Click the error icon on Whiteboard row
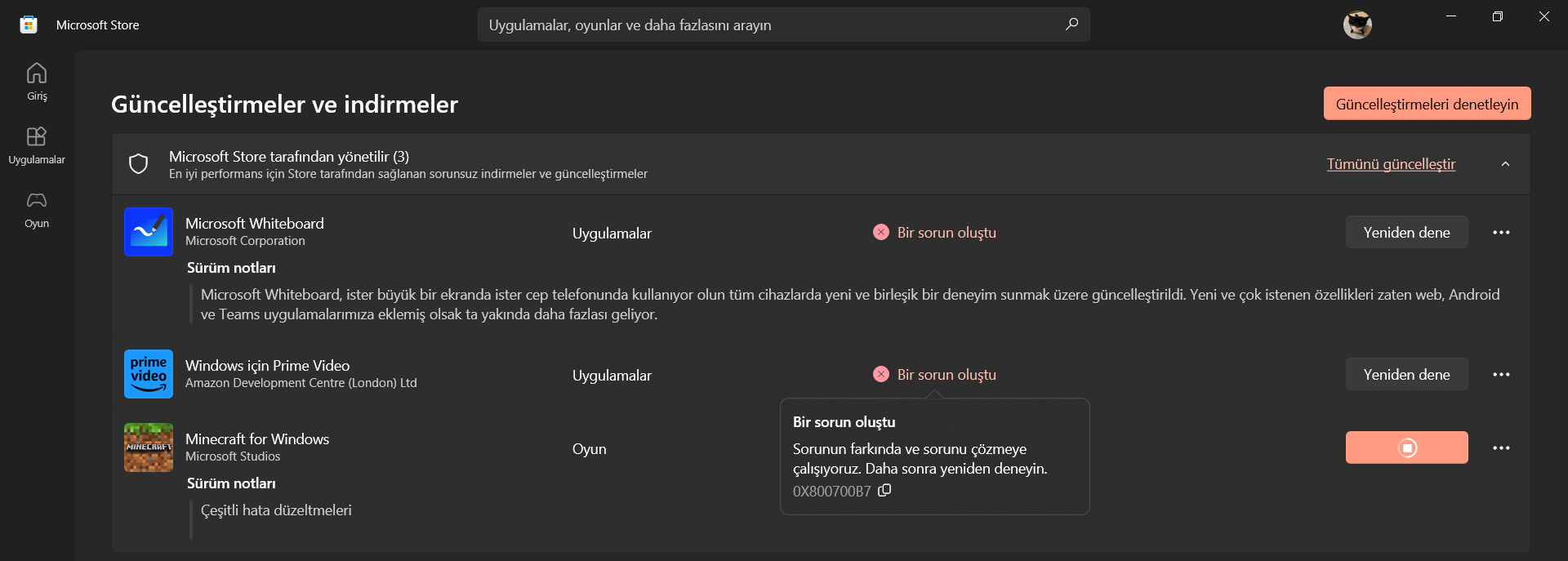This screenshot has height=561, width=1568. pyautogui.click(x=881, y=233)
